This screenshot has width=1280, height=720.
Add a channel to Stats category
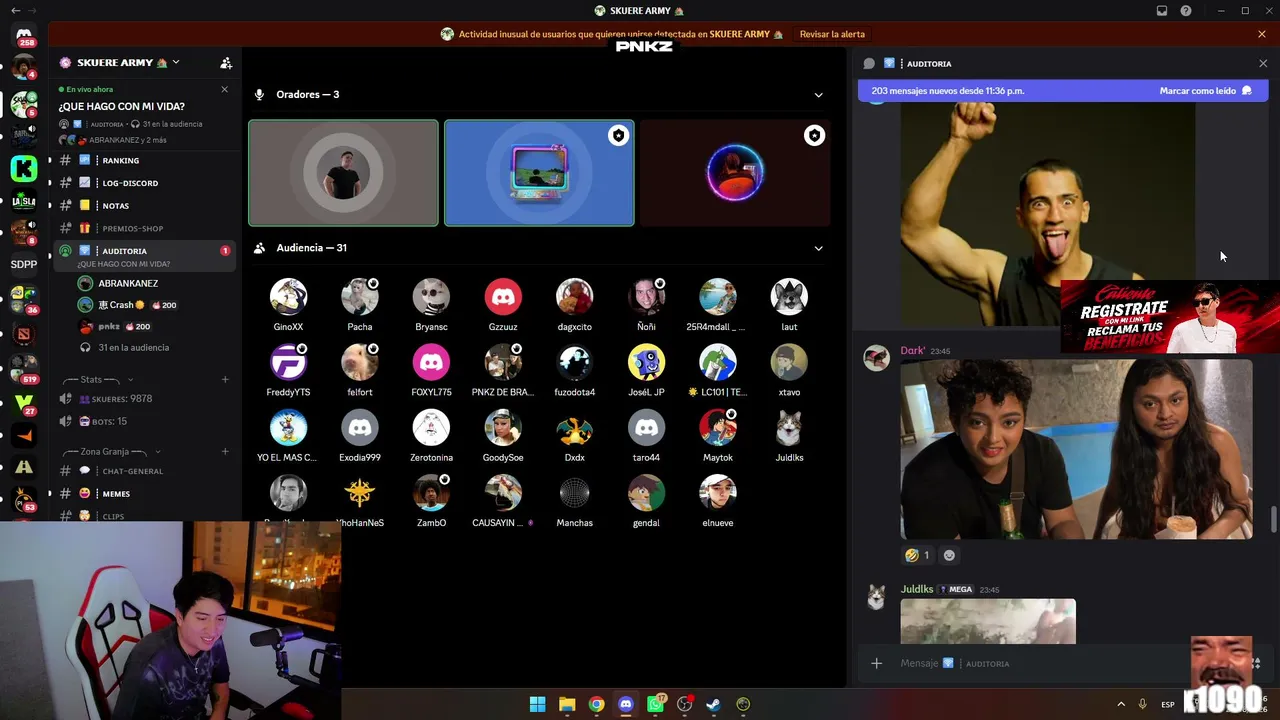click(x=225, y=379)
